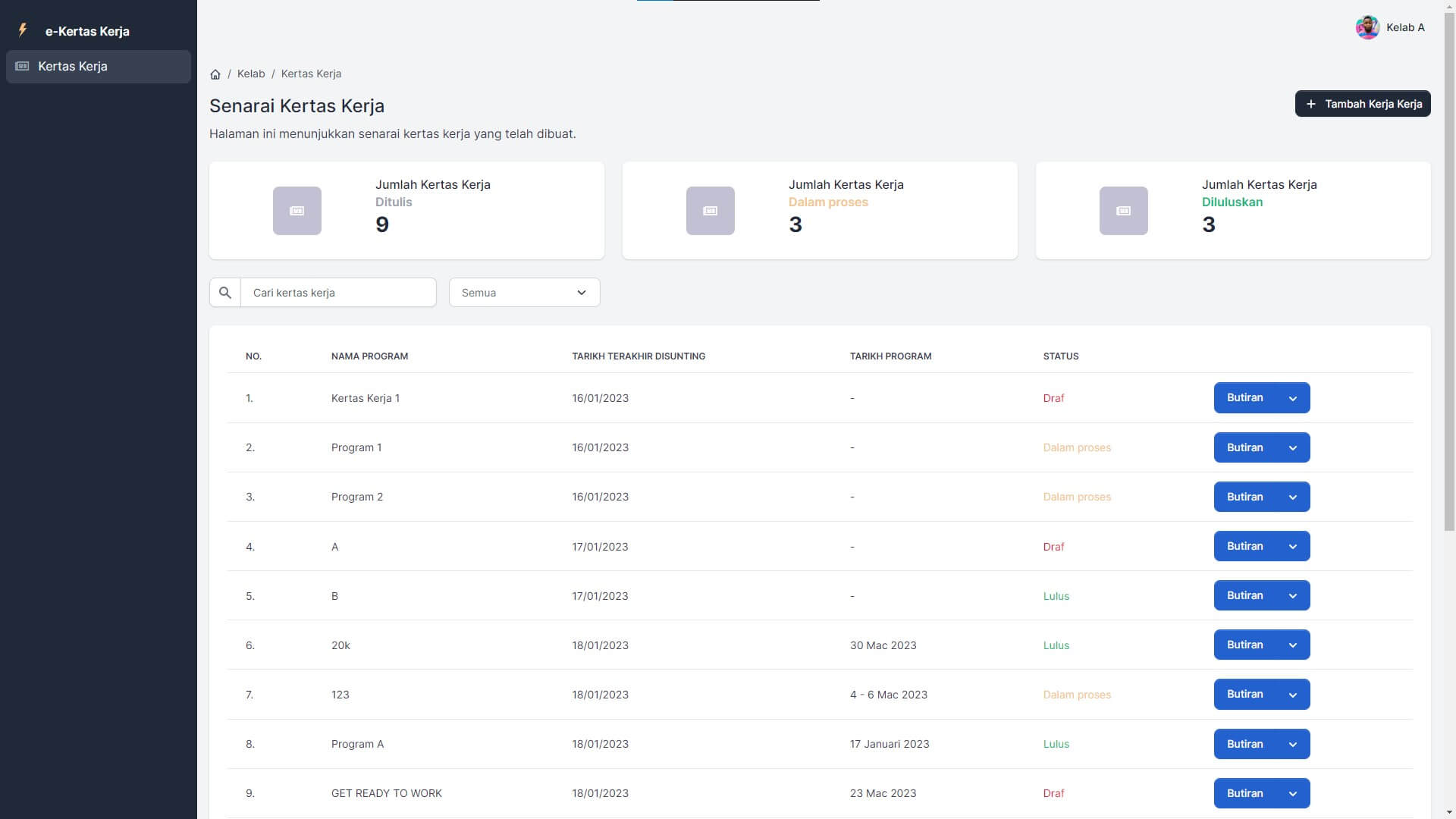Screen dimensions: 1456x819
Task: Open Butiran for Program 1
Action: tap(1244, 447)
